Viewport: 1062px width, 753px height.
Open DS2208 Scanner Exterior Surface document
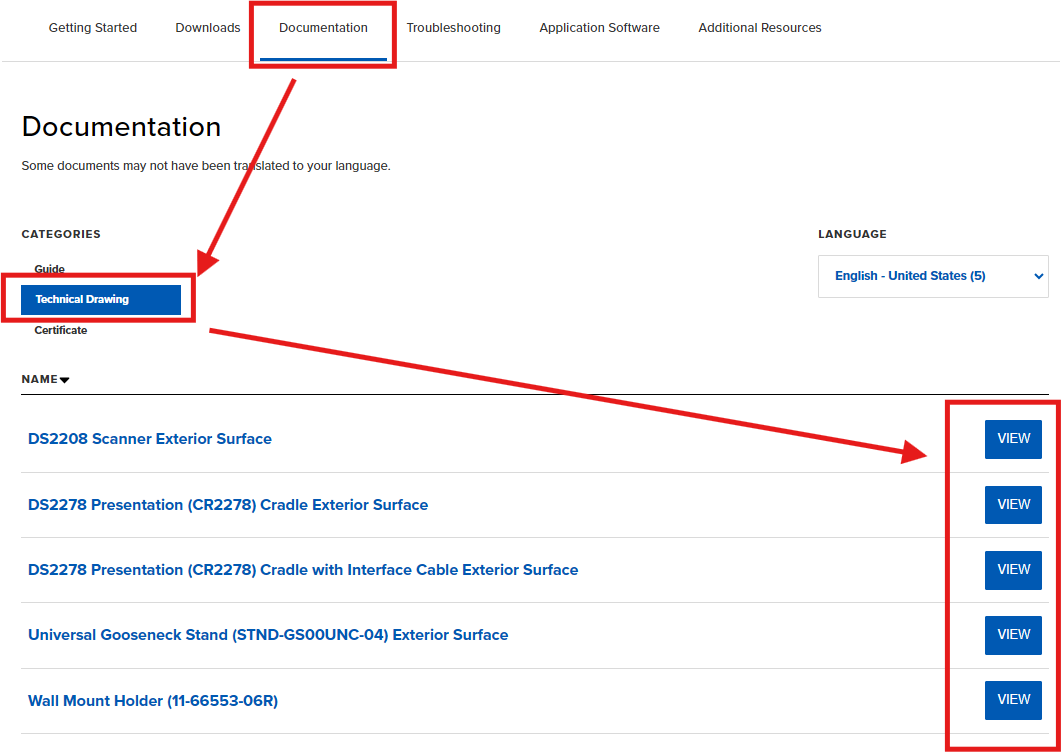pos(150,438)
